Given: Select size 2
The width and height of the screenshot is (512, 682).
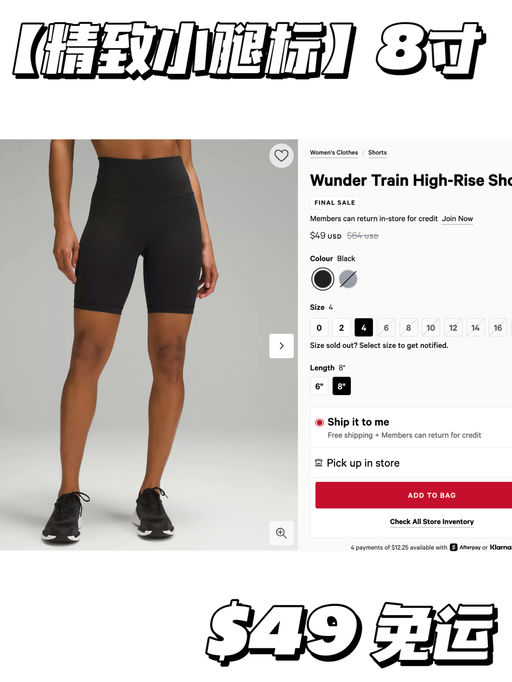Looking at the screenshot, I should (x=341, y=328).
